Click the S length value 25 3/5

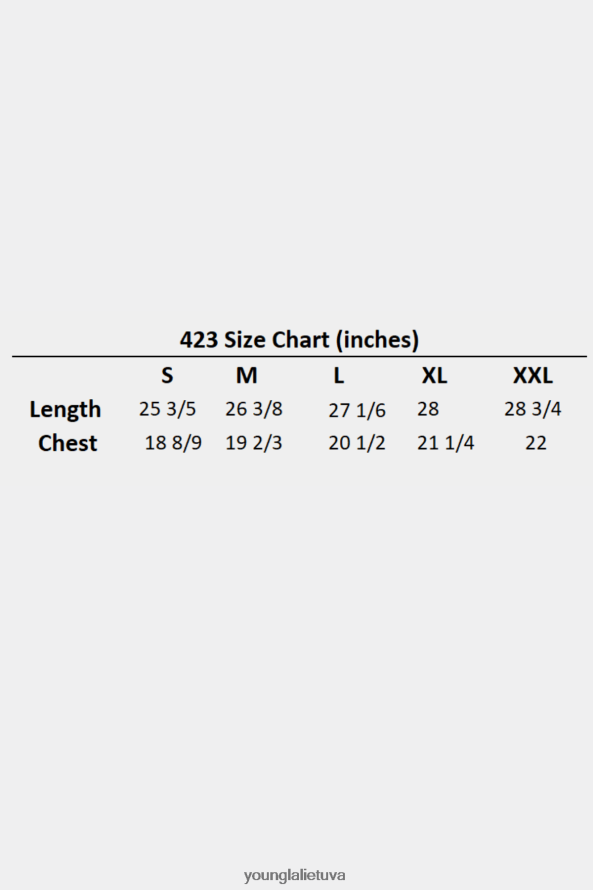167,409
